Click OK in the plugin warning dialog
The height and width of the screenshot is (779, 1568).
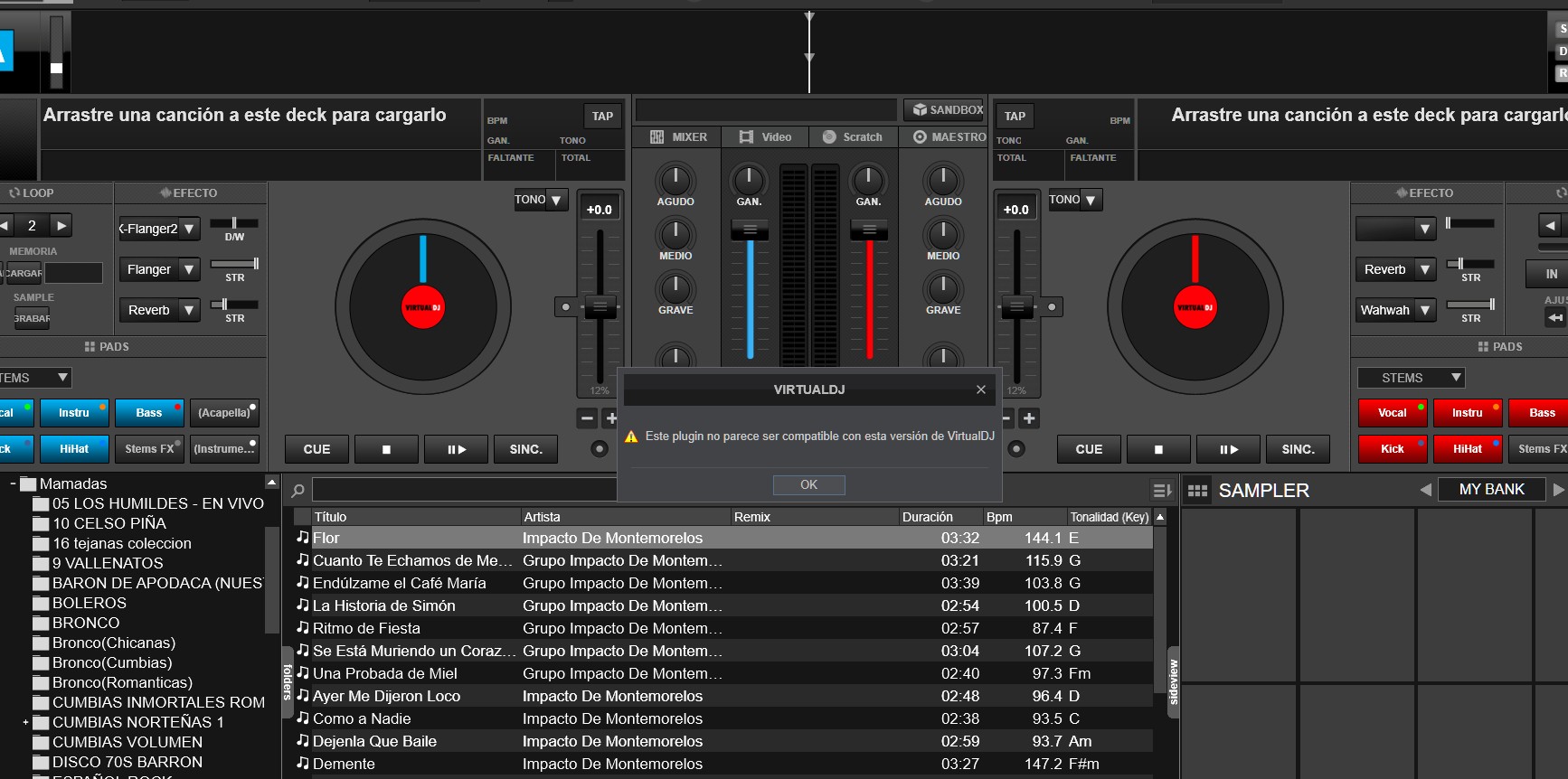809,485
